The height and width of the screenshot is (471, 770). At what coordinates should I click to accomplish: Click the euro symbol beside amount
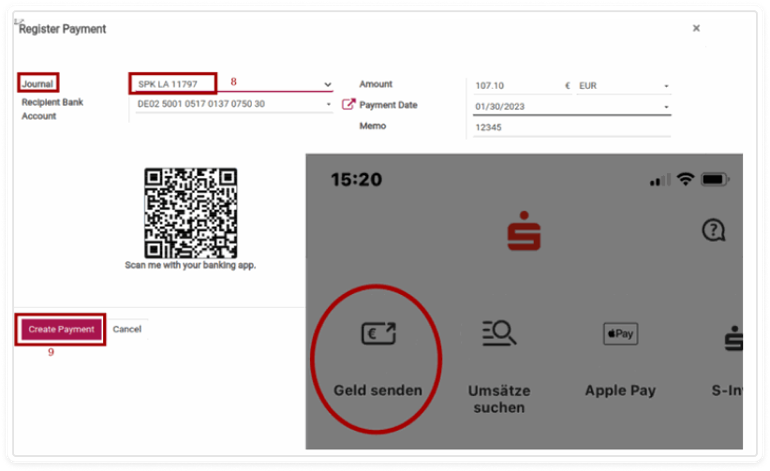(567, 85)
